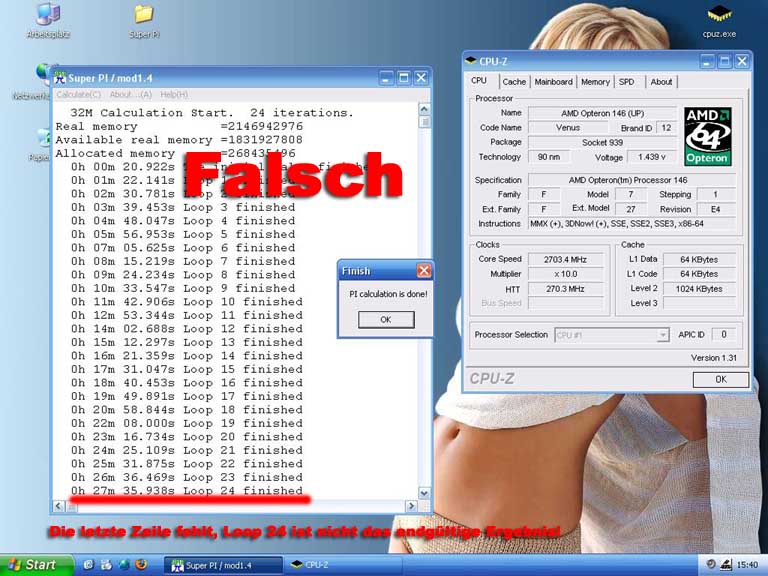
Task: Open the Help(H) menu in Super PI
Action: point(174,95)
